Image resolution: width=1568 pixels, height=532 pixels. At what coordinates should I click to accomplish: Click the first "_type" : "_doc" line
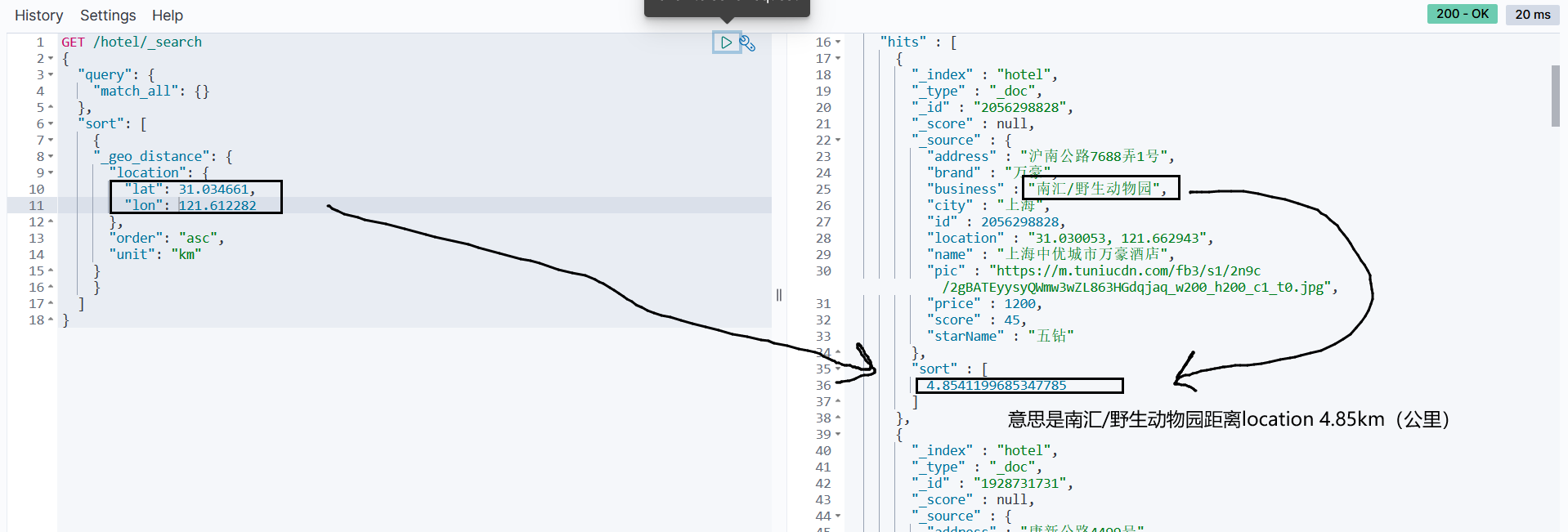(977, 91)
